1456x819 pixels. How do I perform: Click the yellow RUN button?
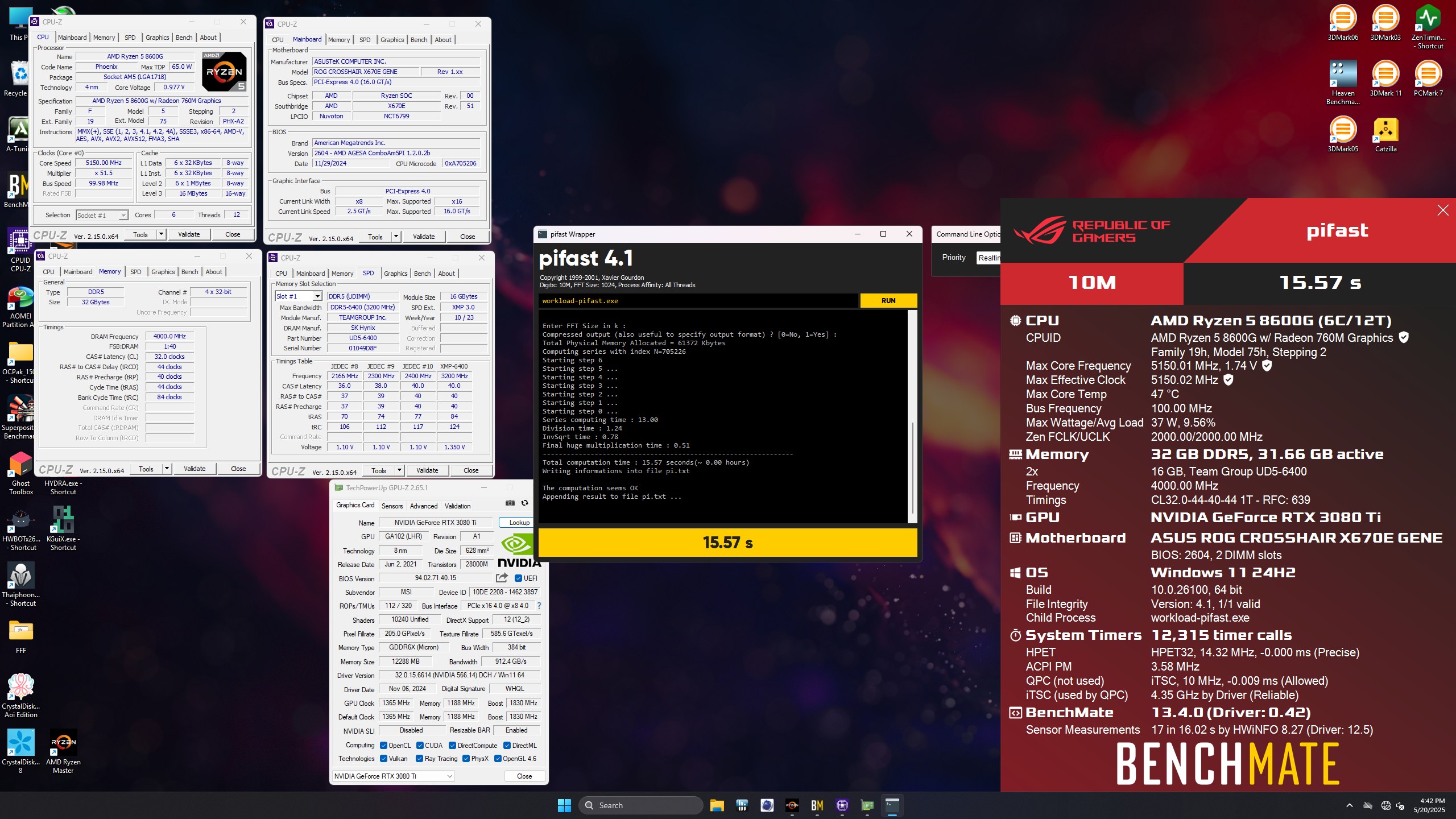888,301
